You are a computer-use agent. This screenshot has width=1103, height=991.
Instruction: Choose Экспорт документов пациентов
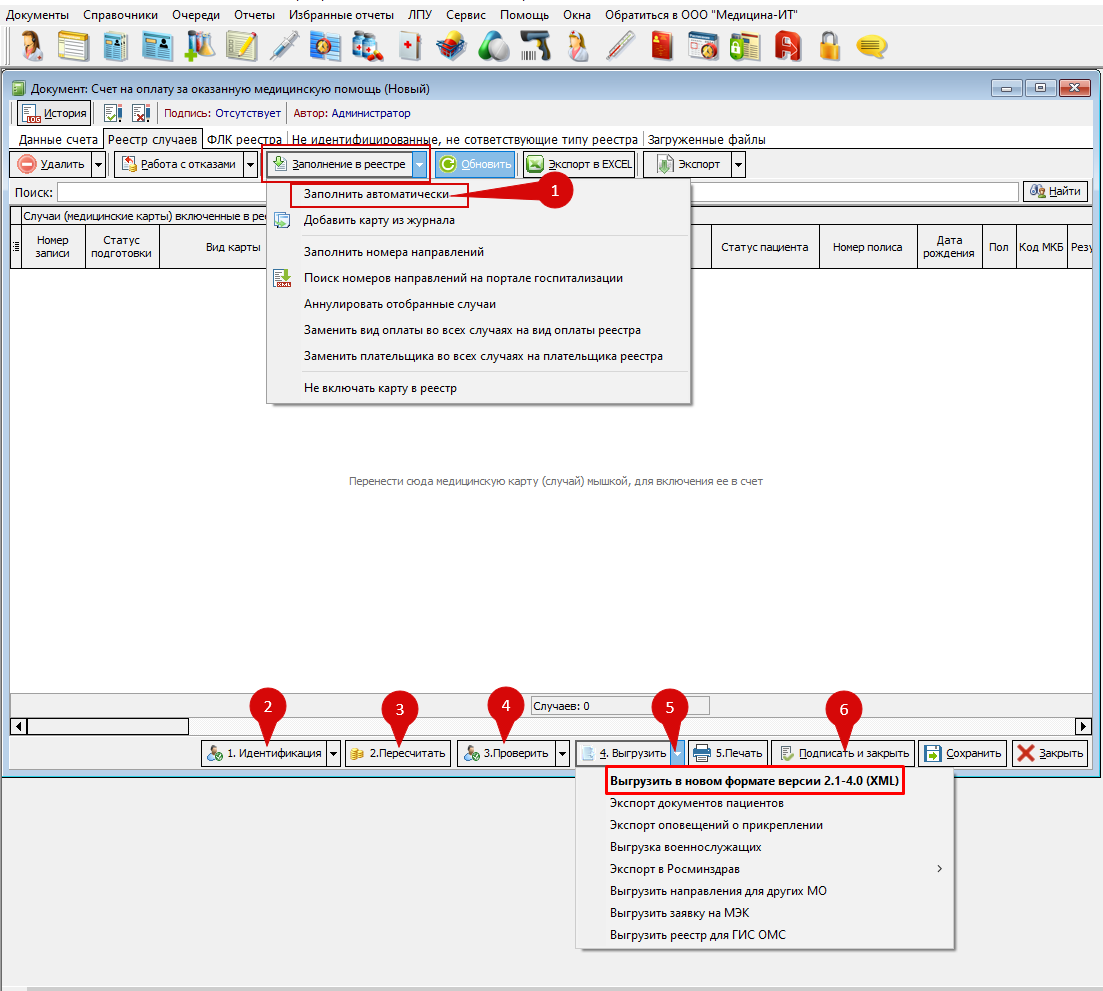(765, 803)
